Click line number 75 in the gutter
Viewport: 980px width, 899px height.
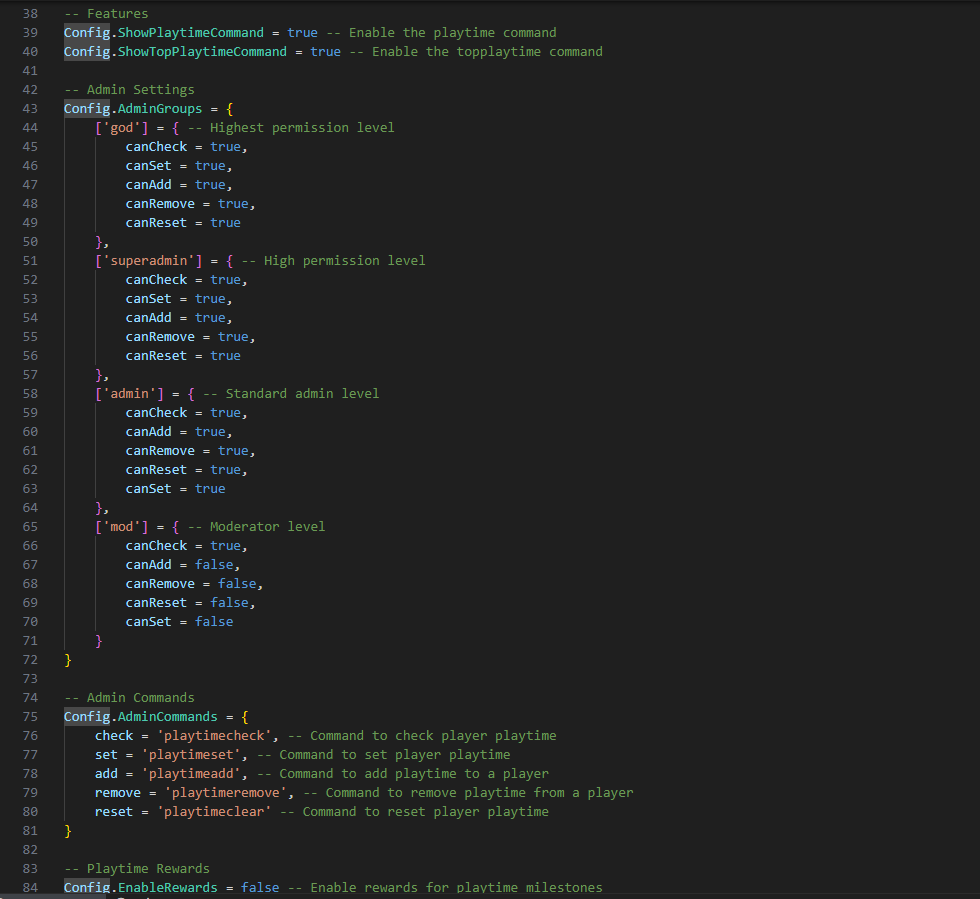point(30,716)
